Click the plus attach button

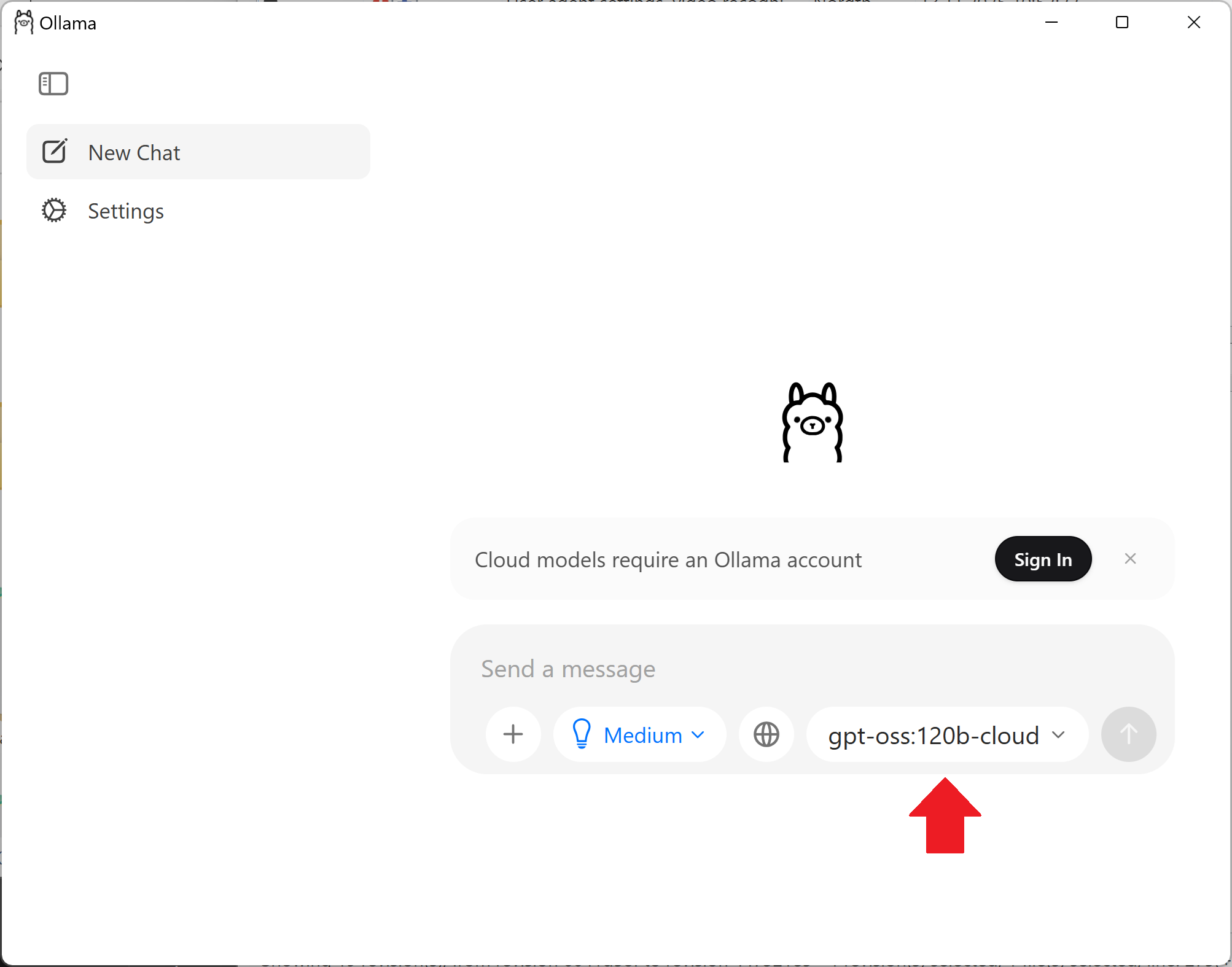(513, 734)
